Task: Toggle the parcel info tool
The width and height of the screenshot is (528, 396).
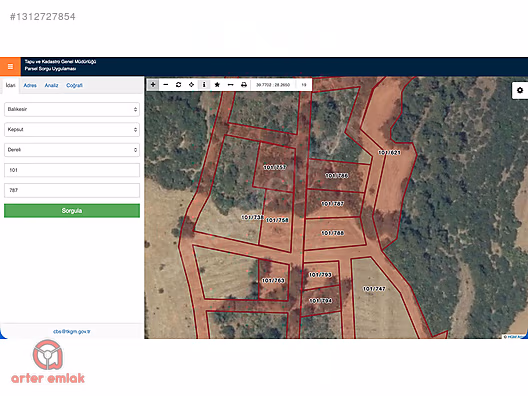Action: click(x=204, y=85)
